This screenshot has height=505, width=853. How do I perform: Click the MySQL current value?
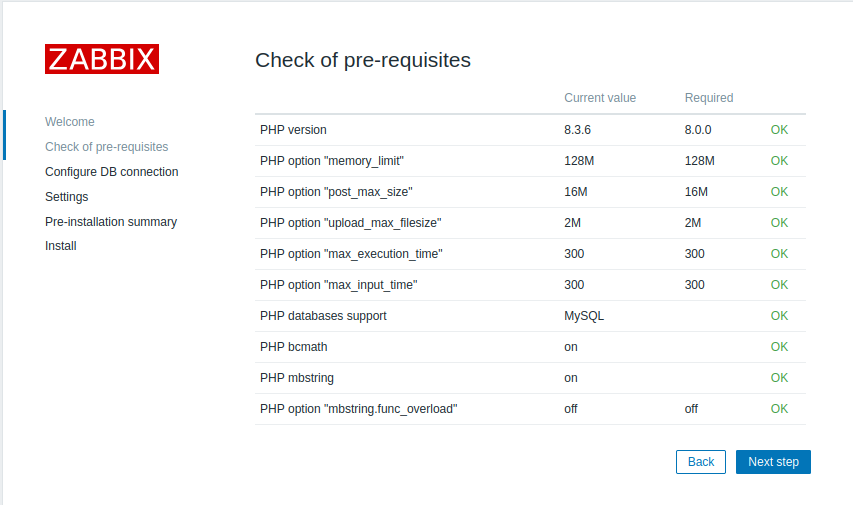tap(584, 316)
